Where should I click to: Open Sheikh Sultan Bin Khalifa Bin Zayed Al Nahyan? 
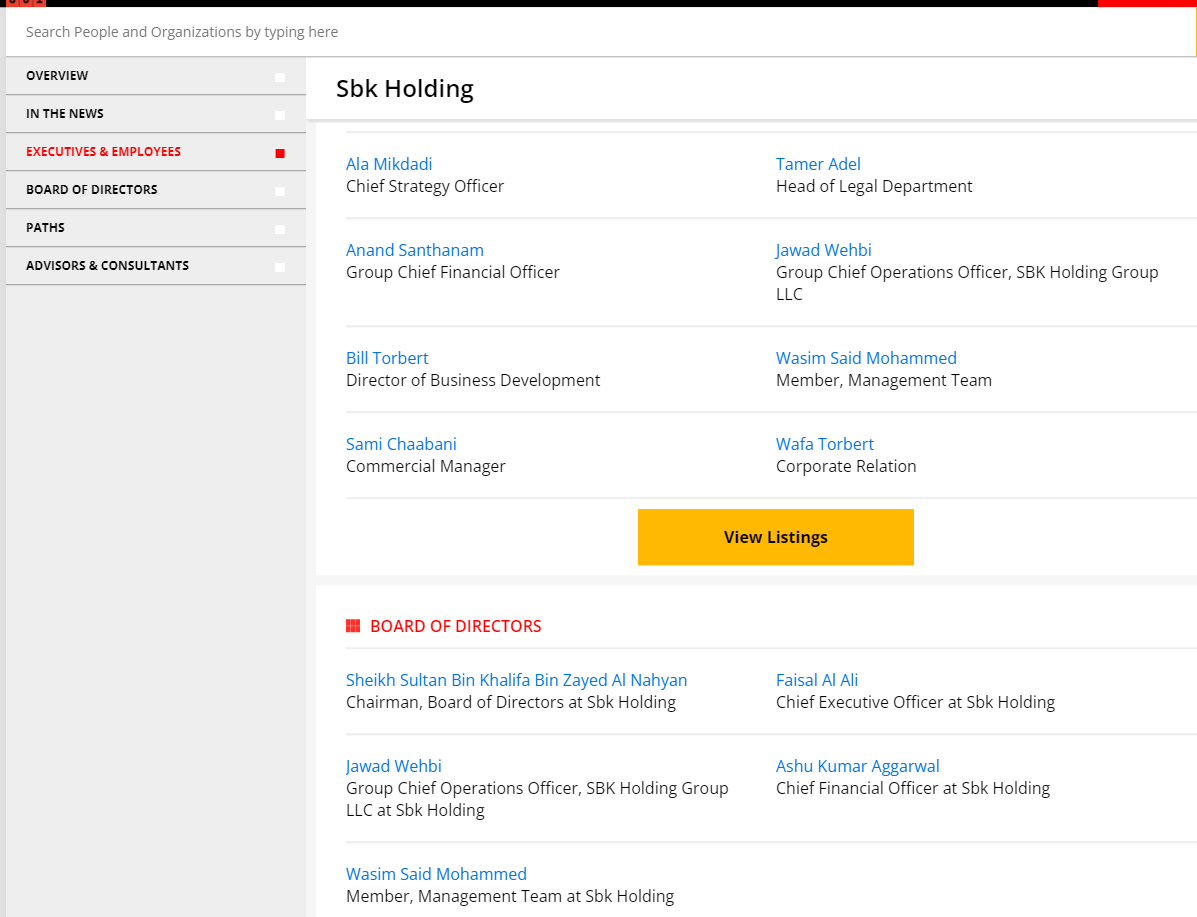pyautogui.click(x=517, y=680)
